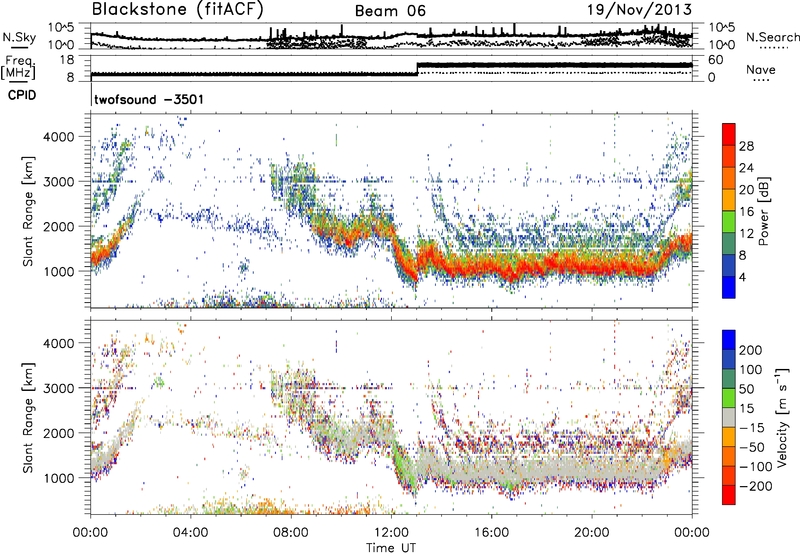Click the '4000' tick on the power plot
Viewport: 800px width, 554px height.
(x=58, y=137)
